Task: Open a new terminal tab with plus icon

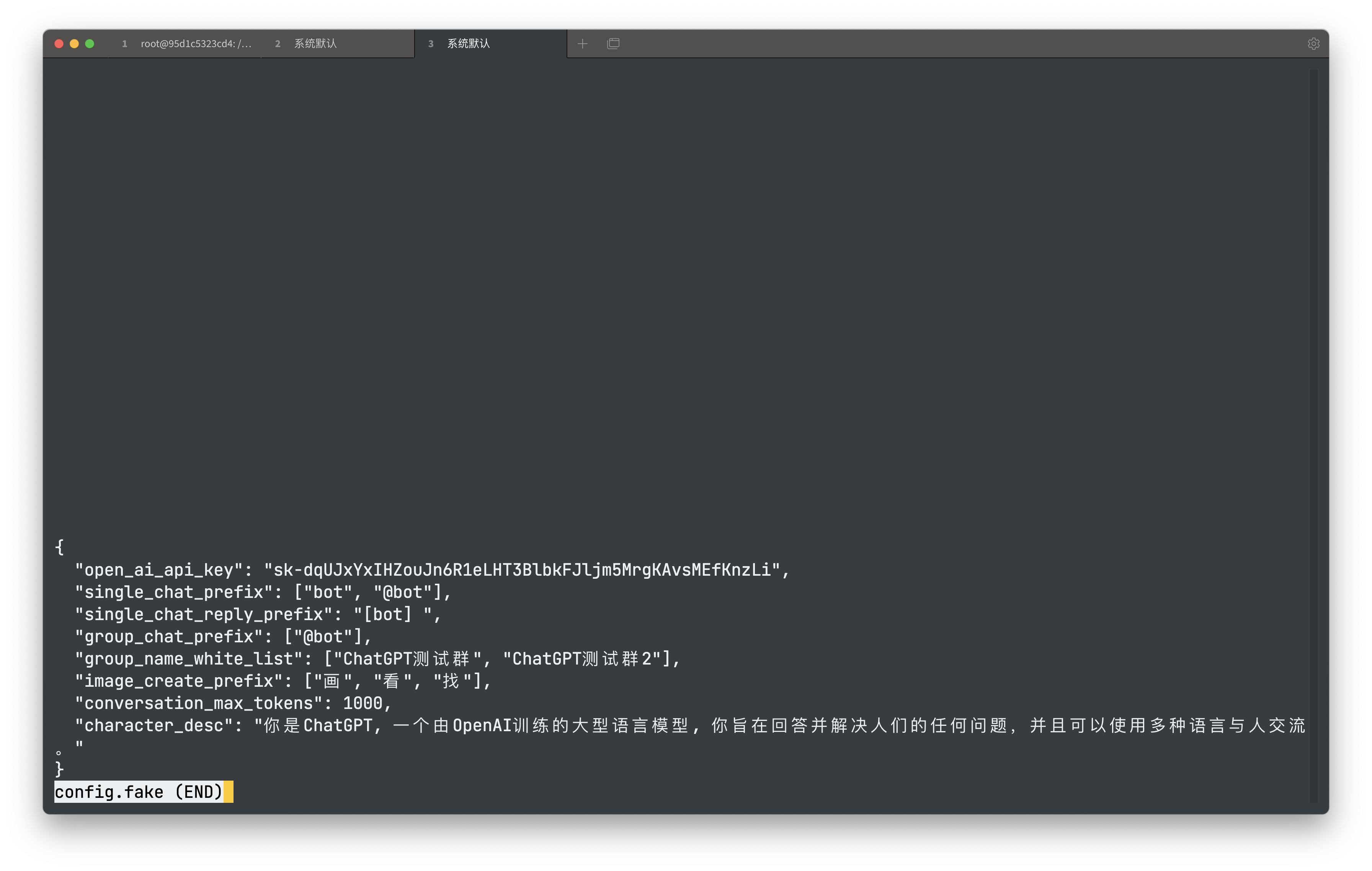Action: pos(582,44)
